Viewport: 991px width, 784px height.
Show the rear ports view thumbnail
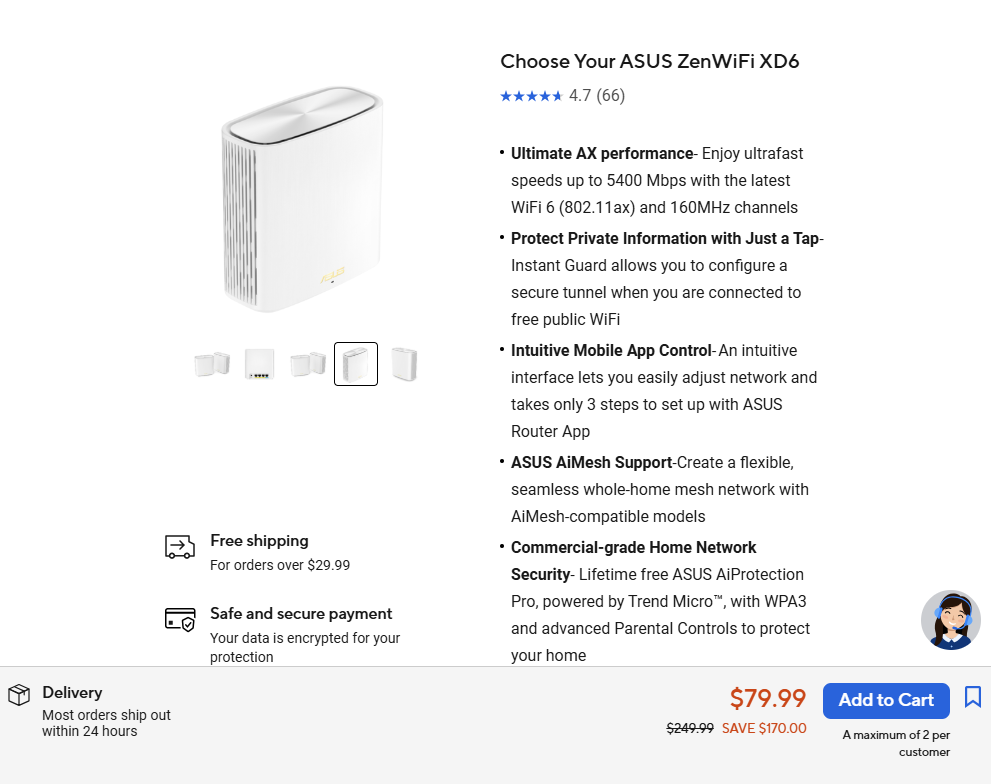pos(260,364)
